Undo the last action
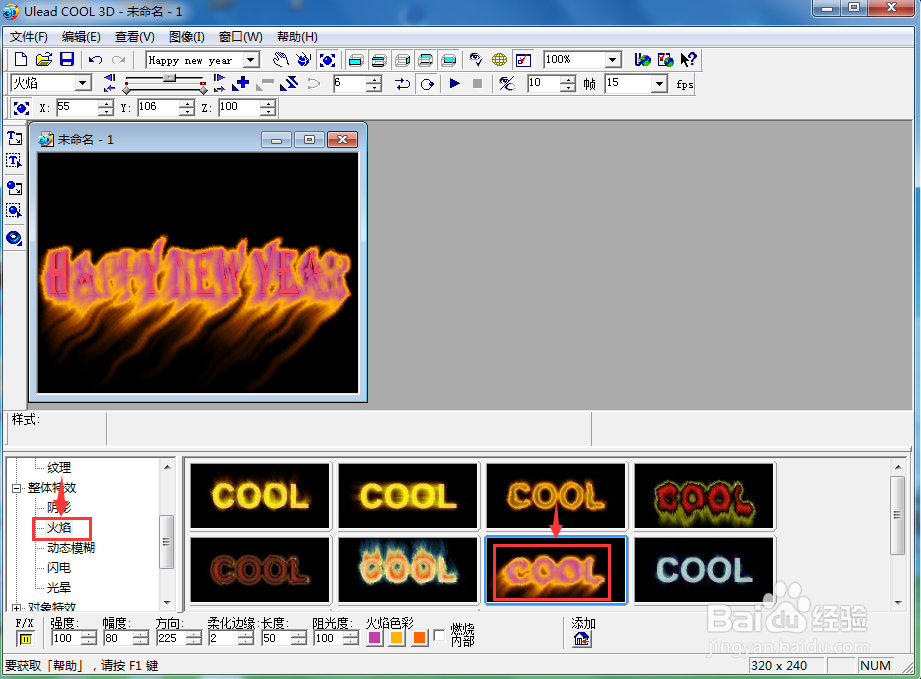Screen dimensions: 921x679 95,60
